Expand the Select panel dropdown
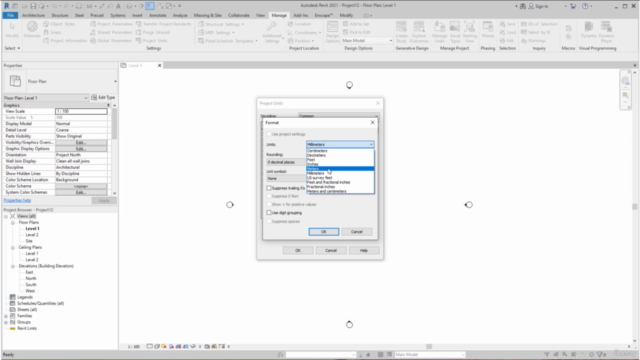The height and width of the screenshot is (360, 640). pyautogui.click(x=12, y=48)
